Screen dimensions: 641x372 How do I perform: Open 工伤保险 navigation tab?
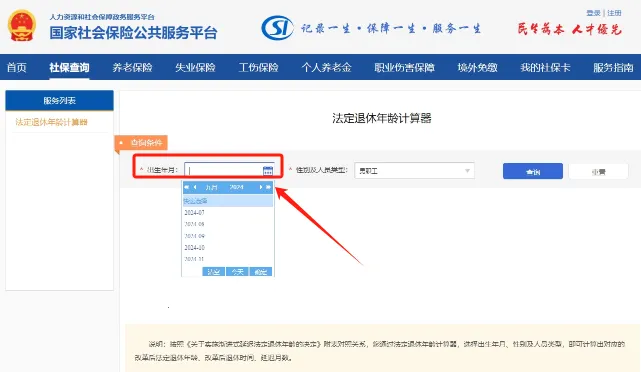pos(258,67)
